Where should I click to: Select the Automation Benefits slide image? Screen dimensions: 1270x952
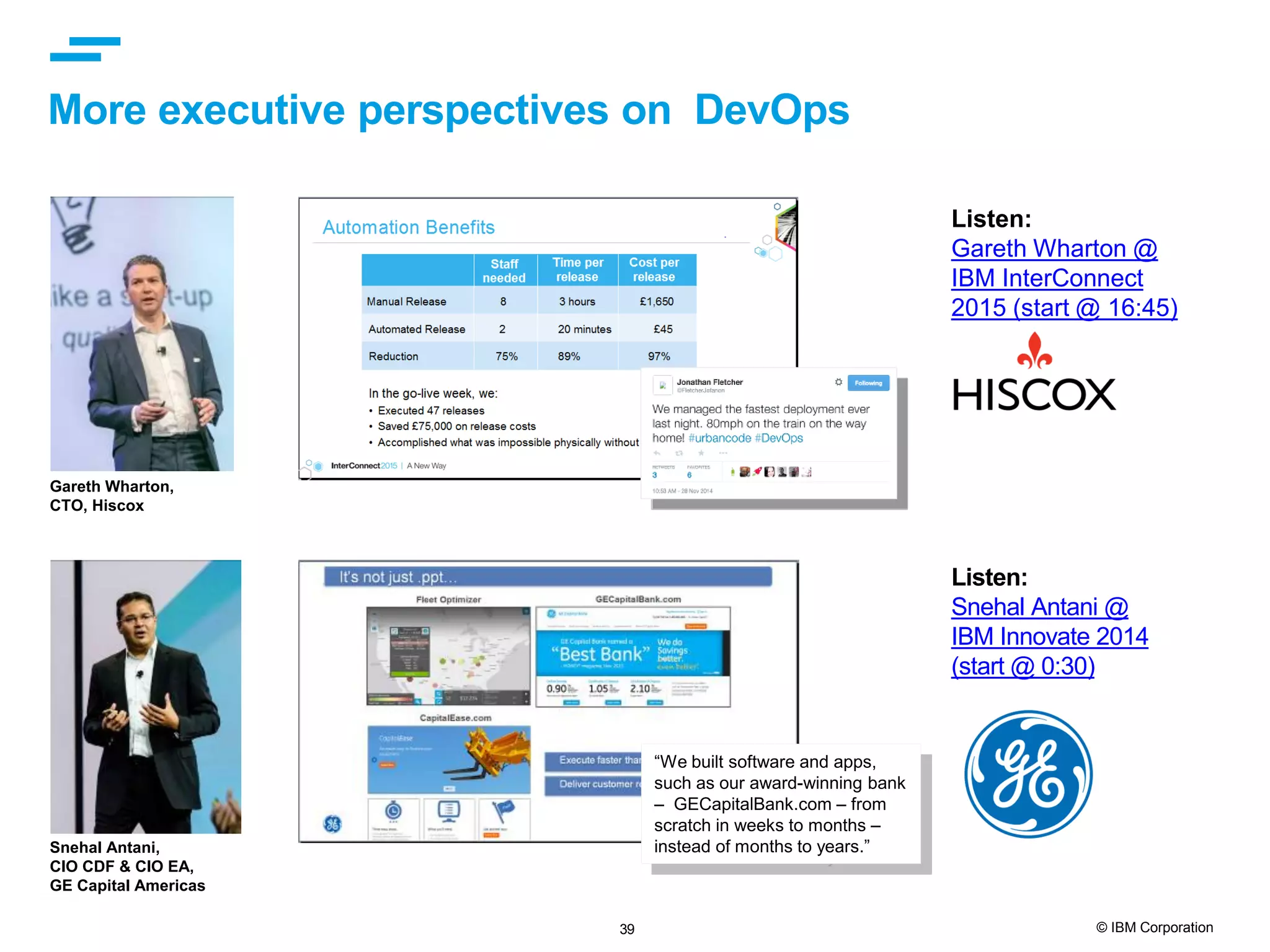pos(548,338)
